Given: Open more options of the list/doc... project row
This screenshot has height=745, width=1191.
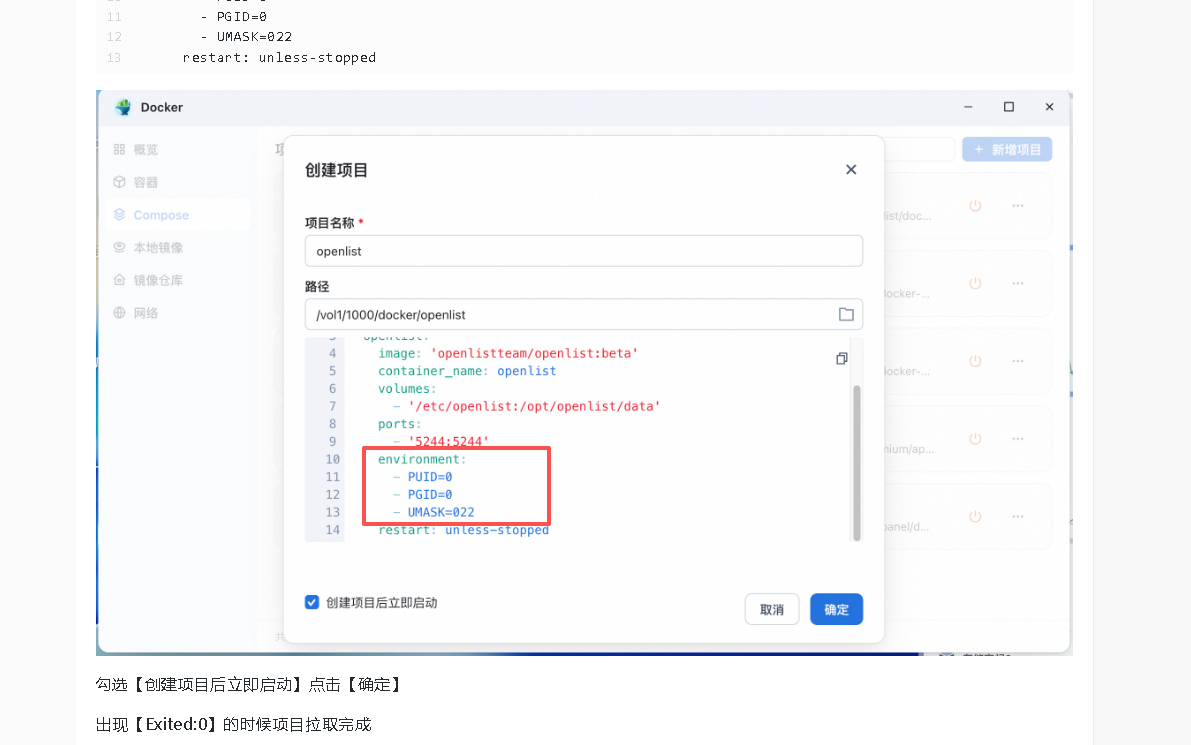Looking at the screenshot, I should [x=1018, y=206].
